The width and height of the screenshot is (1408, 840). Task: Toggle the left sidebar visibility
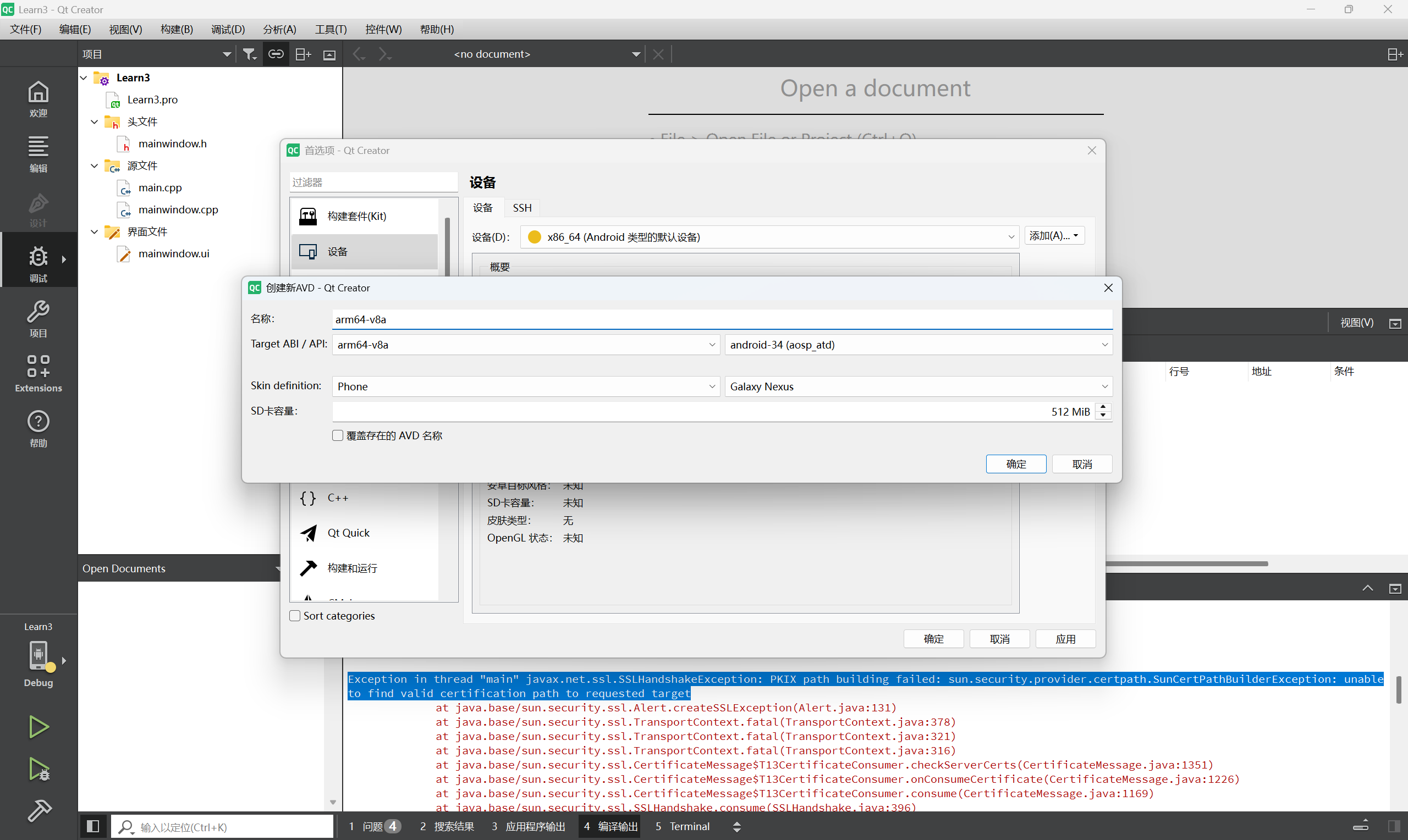(93, 826)
